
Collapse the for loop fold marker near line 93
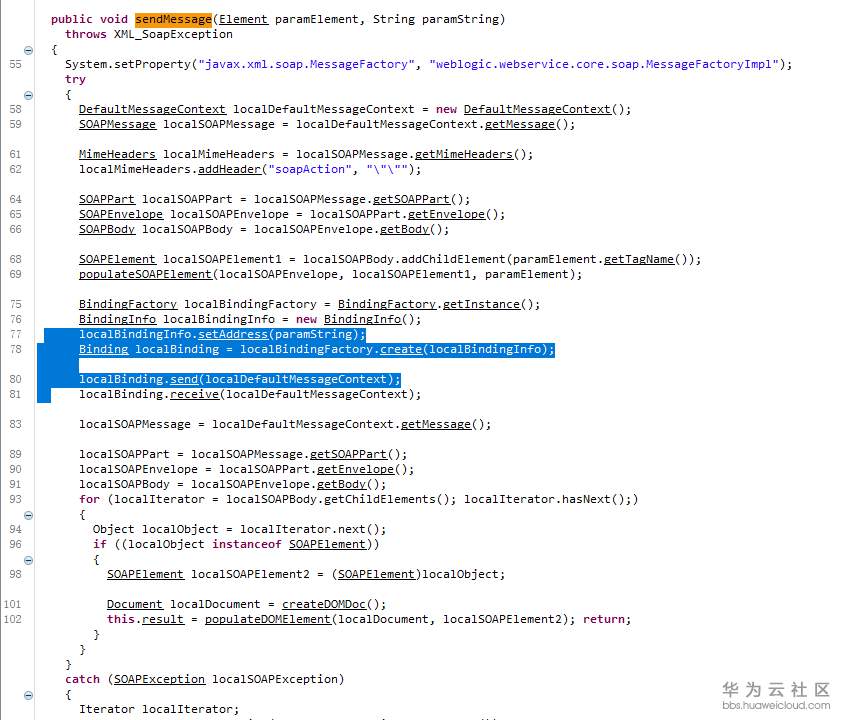click(x=28, y=514)
